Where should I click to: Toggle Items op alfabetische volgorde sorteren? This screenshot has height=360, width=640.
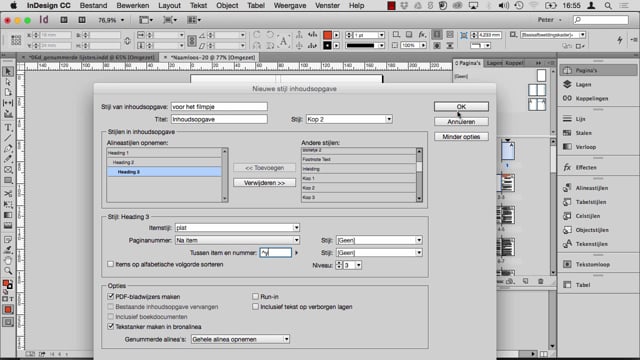[x=110, y=264]
